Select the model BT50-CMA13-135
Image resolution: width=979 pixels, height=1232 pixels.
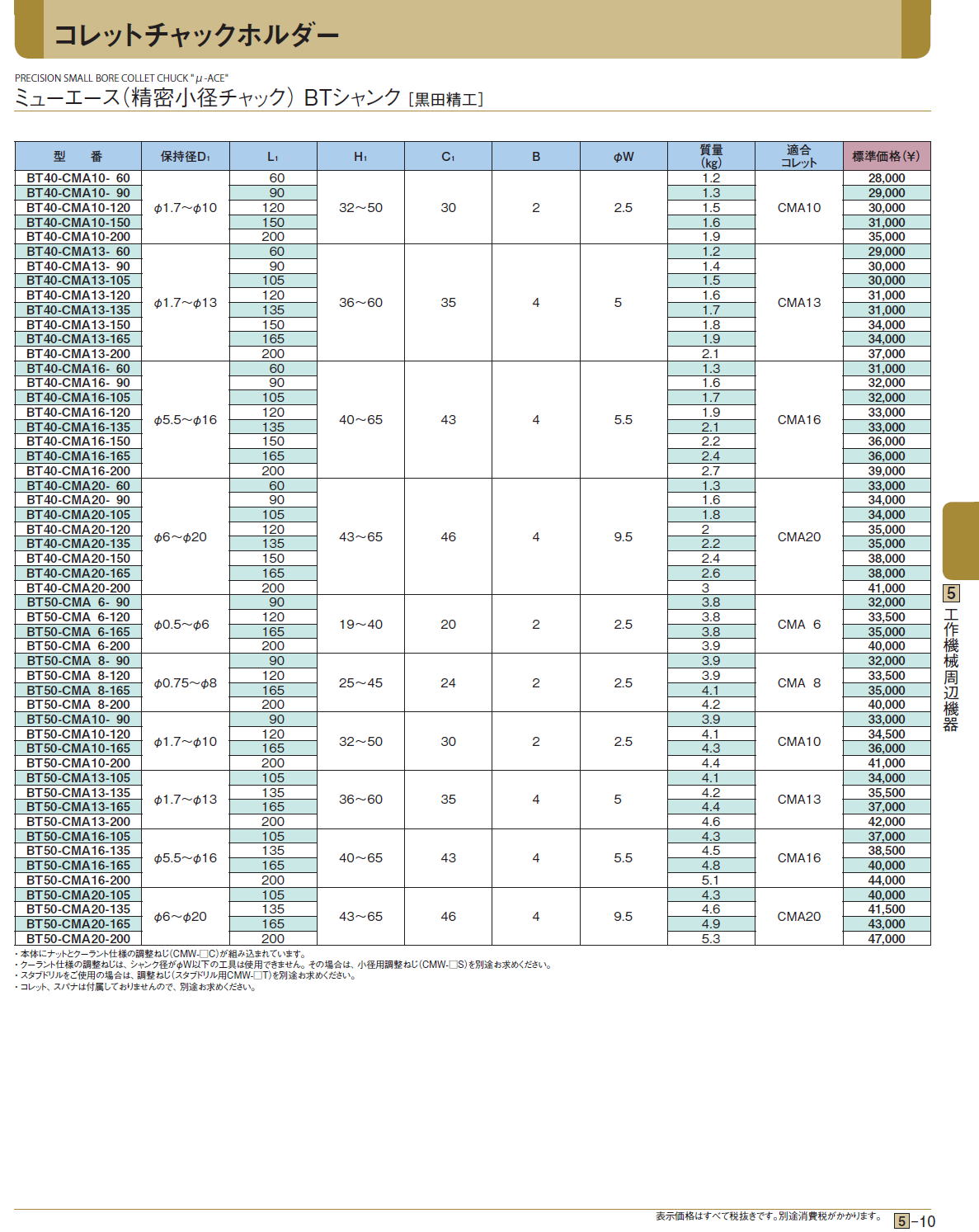click(x=78, y=793)
